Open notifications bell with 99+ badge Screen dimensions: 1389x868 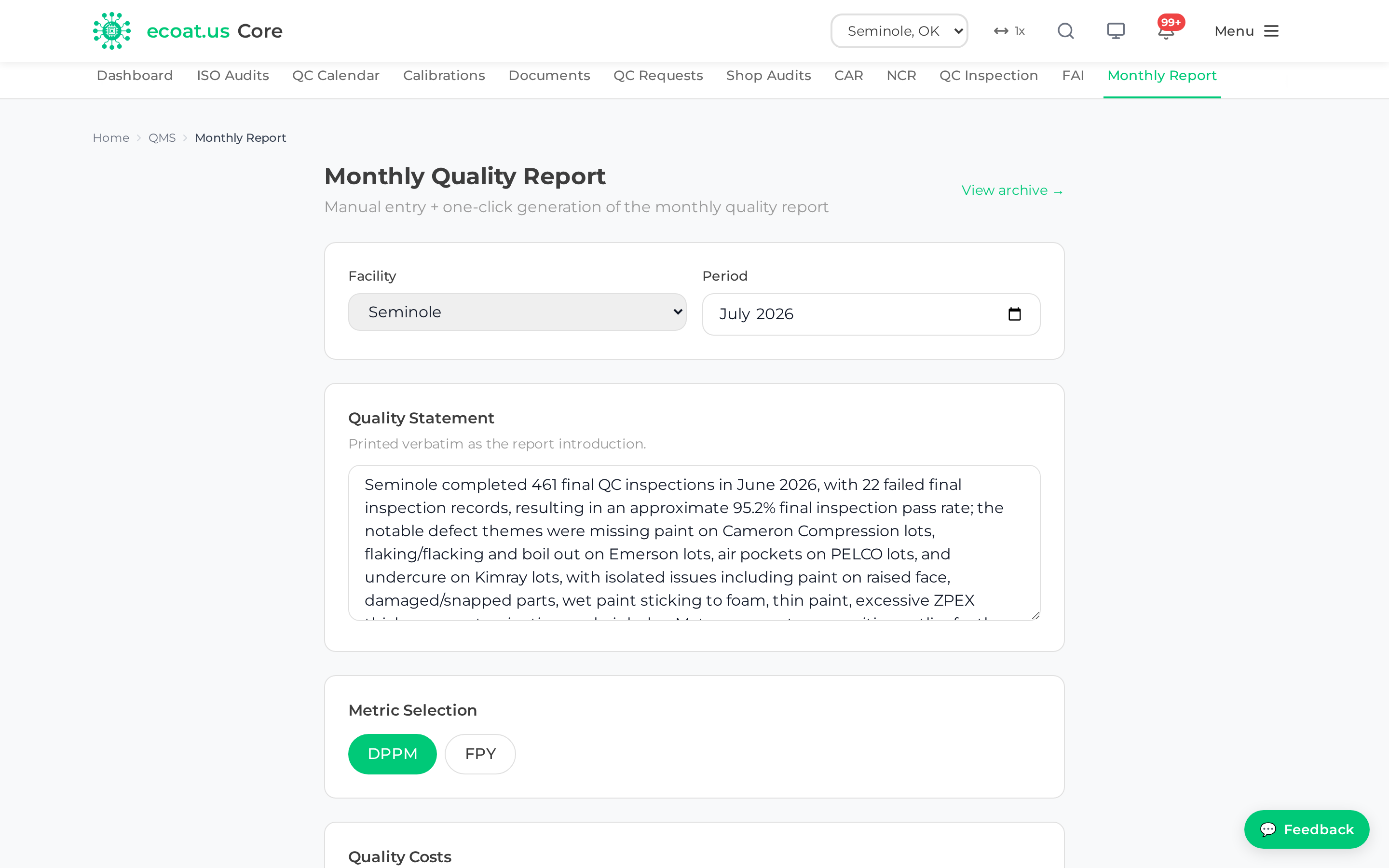pyautogui.click(x=1167, y=30)
